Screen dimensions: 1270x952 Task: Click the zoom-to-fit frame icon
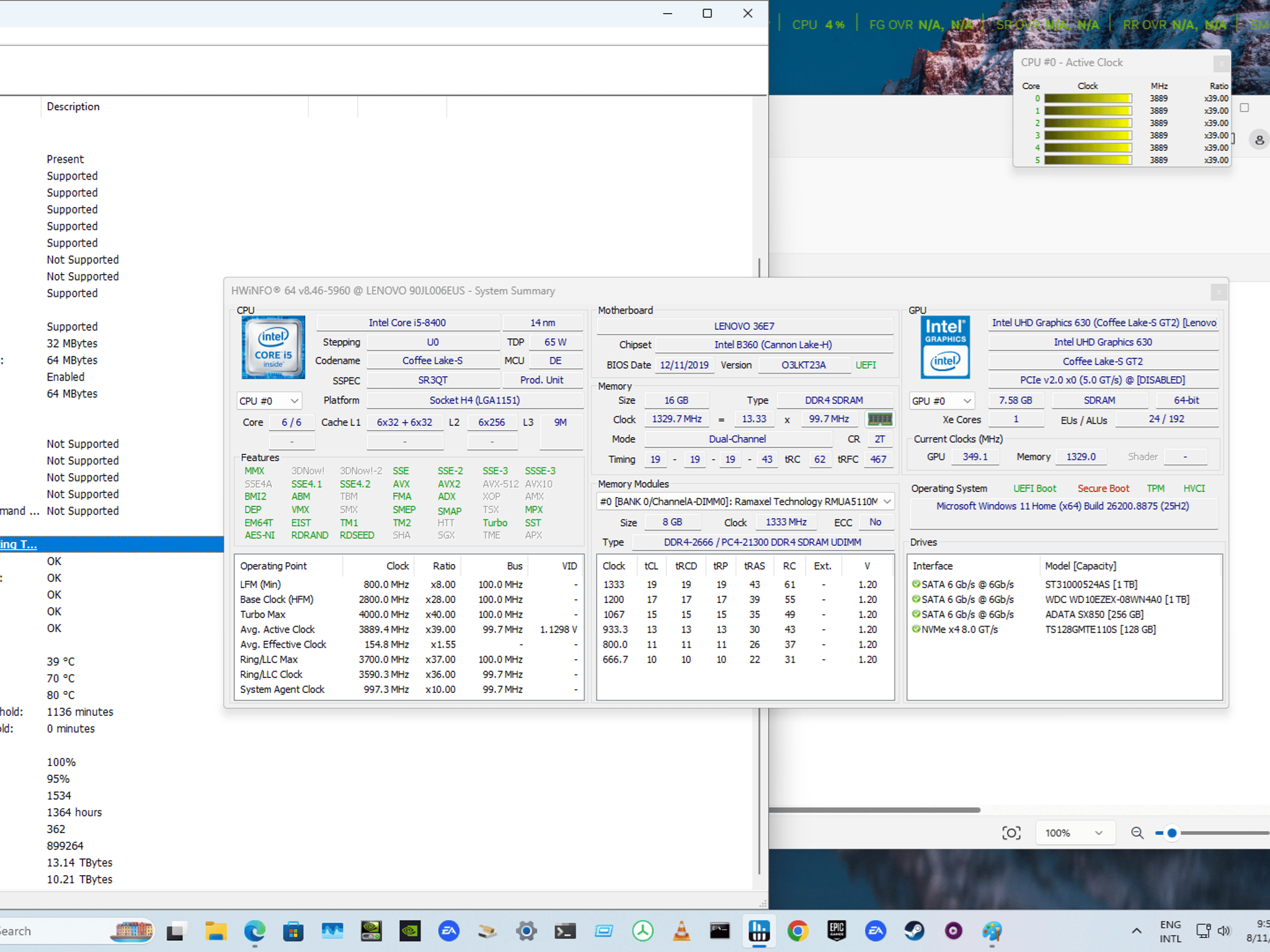(x=1011, y=833)
